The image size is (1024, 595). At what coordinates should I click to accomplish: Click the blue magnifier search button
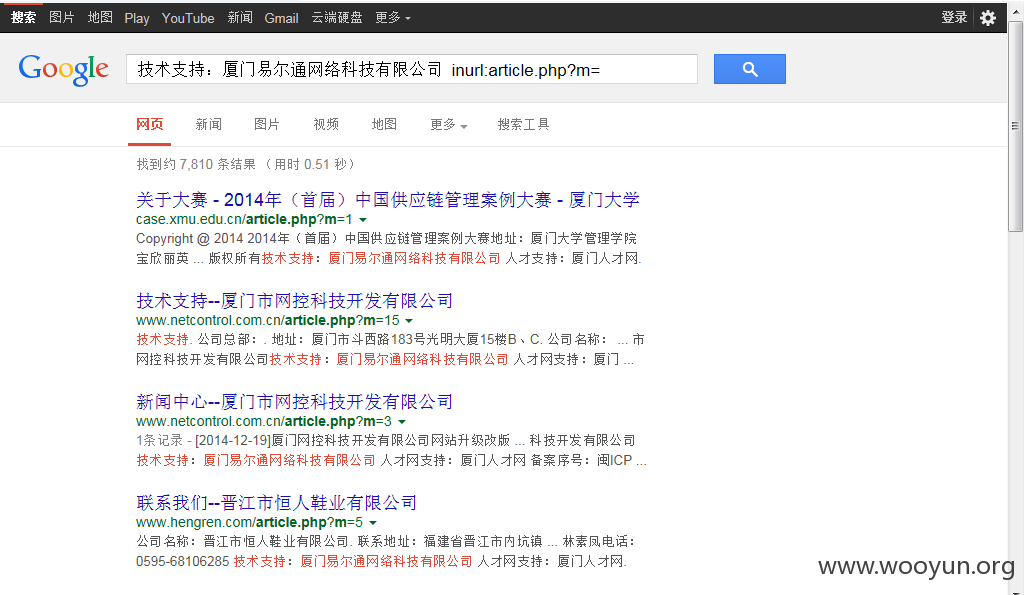click(749, 69)
